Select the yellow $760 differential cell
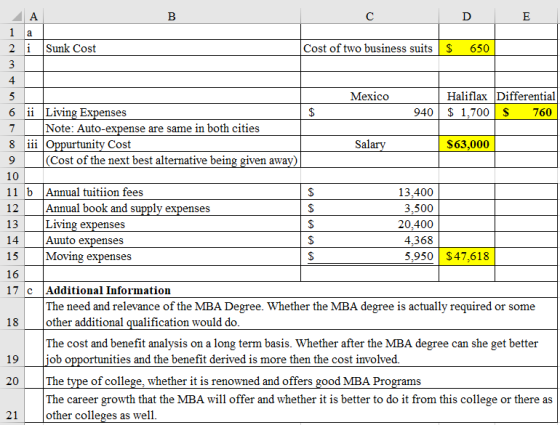The image size is (560, 425). pyautogui.click(x=526, y=112)
